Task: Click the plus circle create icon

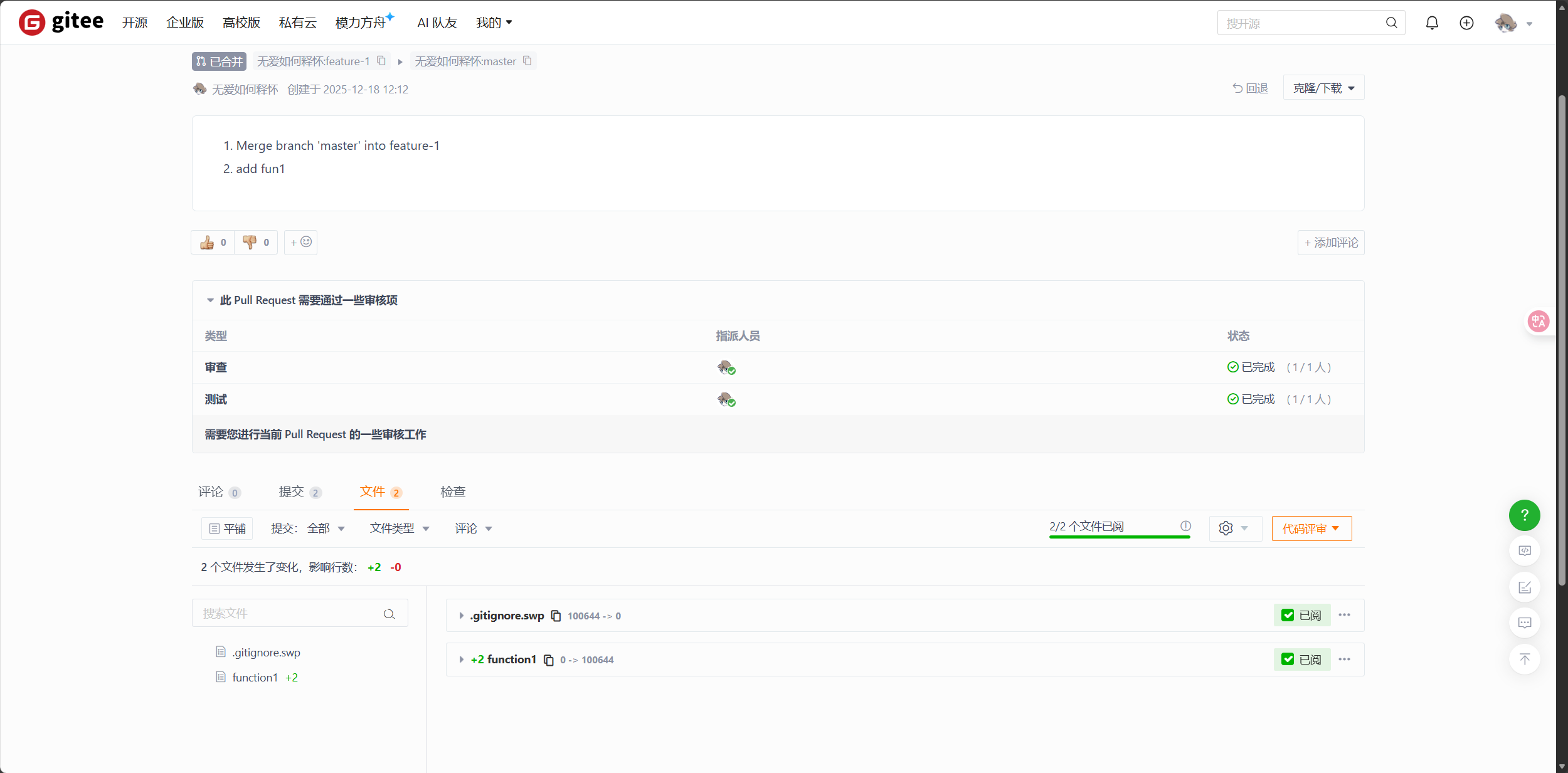Action: click(1466, 23)
